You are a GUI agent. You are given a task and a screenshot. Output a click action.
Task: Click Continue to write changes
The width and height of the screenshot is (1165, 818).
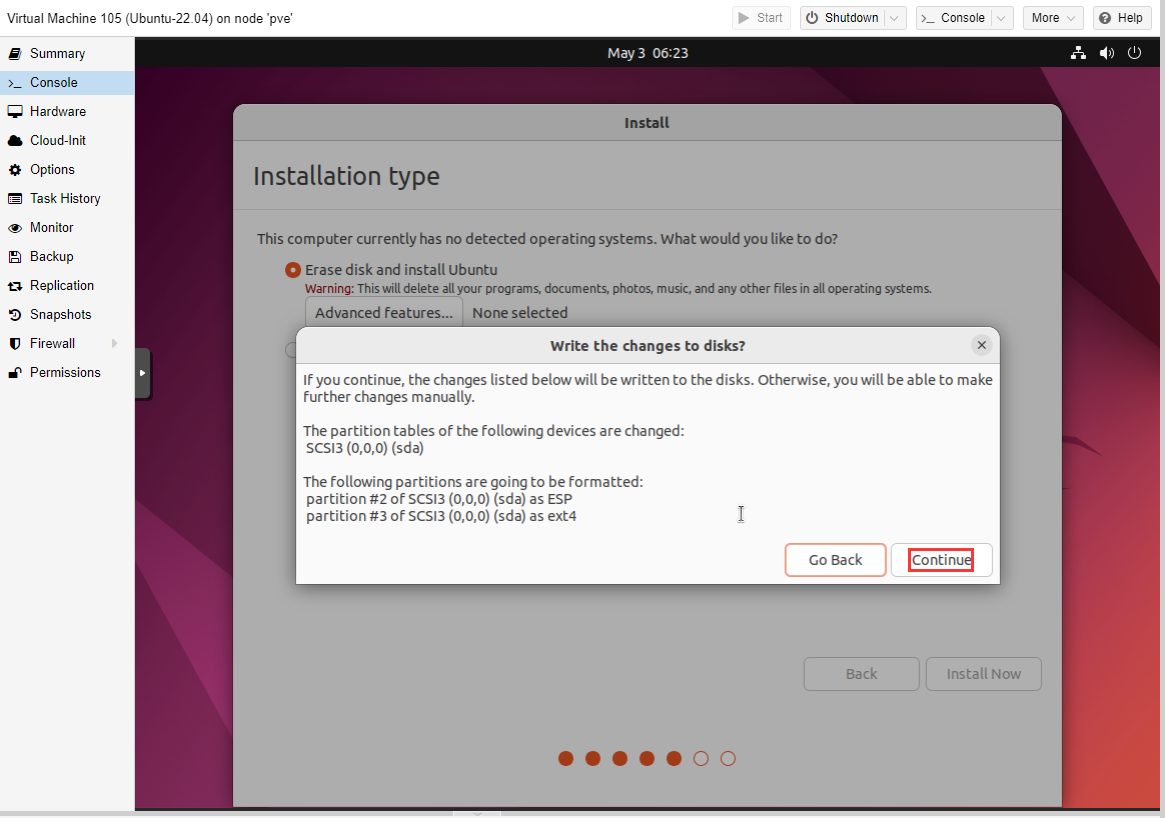[941, 560]
